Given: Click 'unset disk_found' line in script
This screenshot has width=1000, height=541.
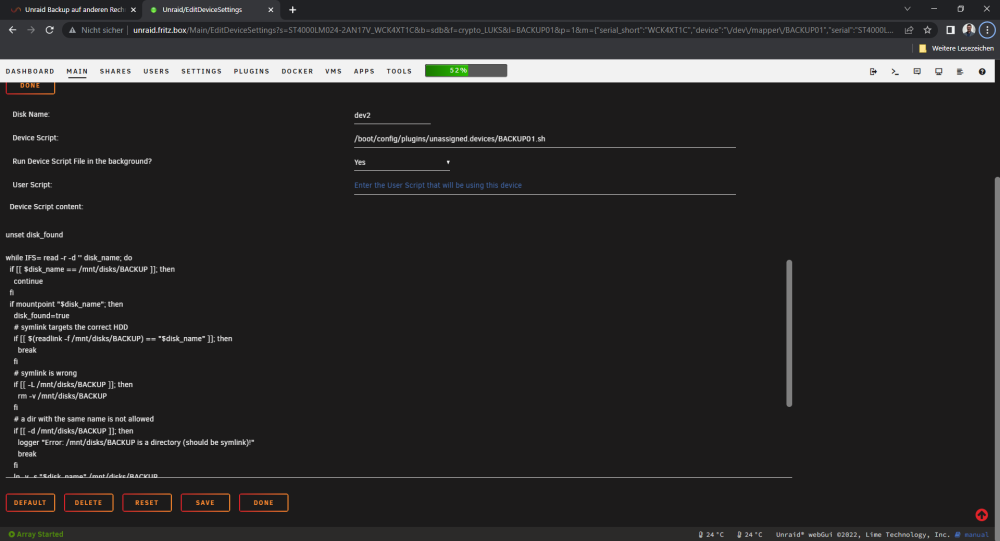Looking at the screenshot, I should click(x=34, y=235).
